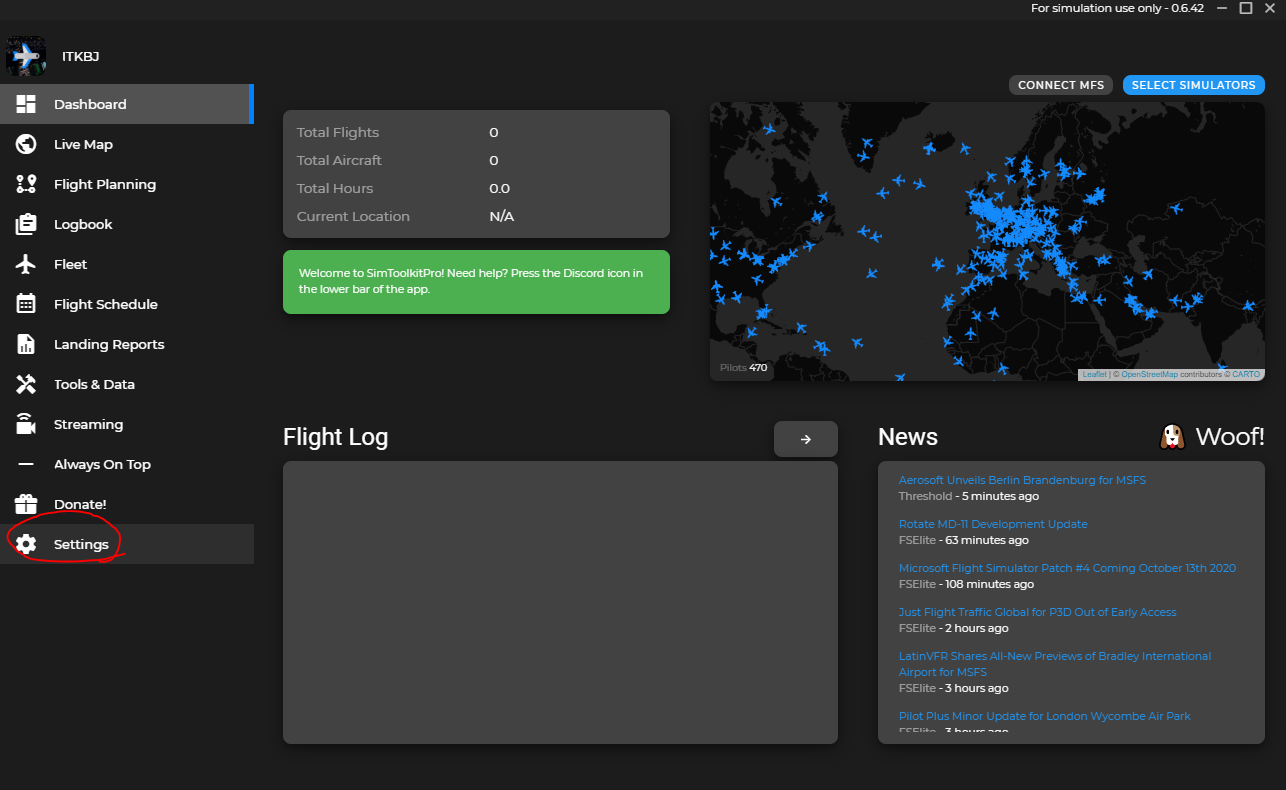The width and height of the screenshot is (1286, 790).
Task: Open Pilot Plus London Wycombe update link
Action: point(1045,716)
